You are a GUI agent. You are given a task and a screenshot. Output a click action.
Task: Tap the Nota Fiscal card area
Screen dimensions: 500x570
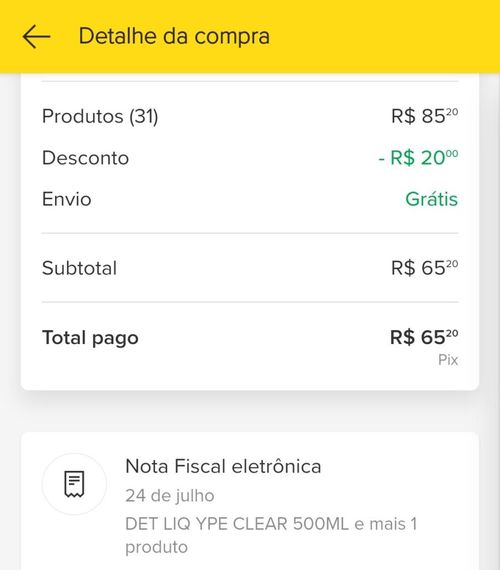point(250,501)
